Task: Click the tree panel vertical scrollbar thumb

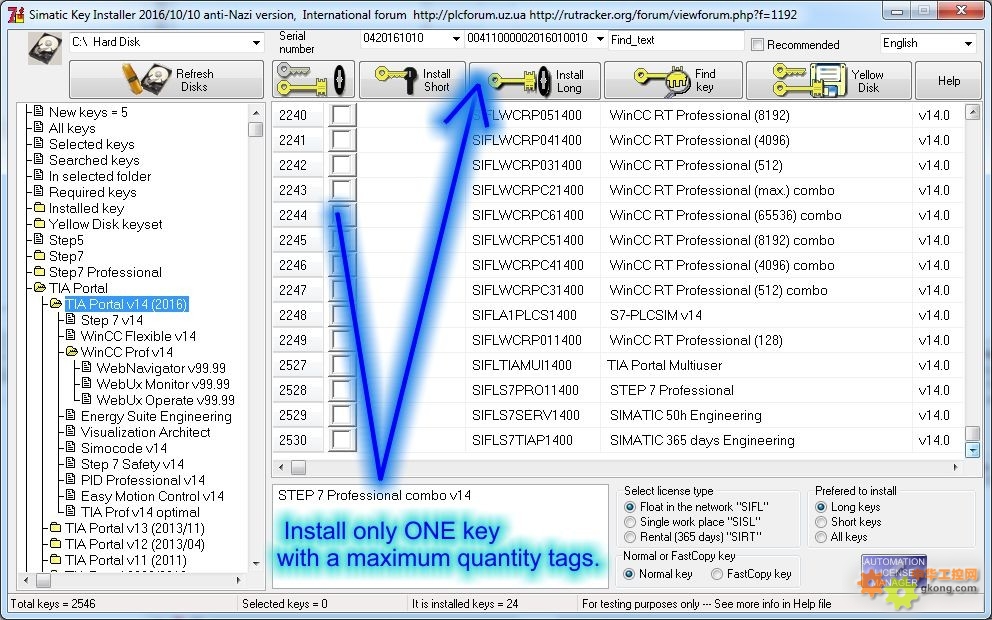Action: [256, 130]
